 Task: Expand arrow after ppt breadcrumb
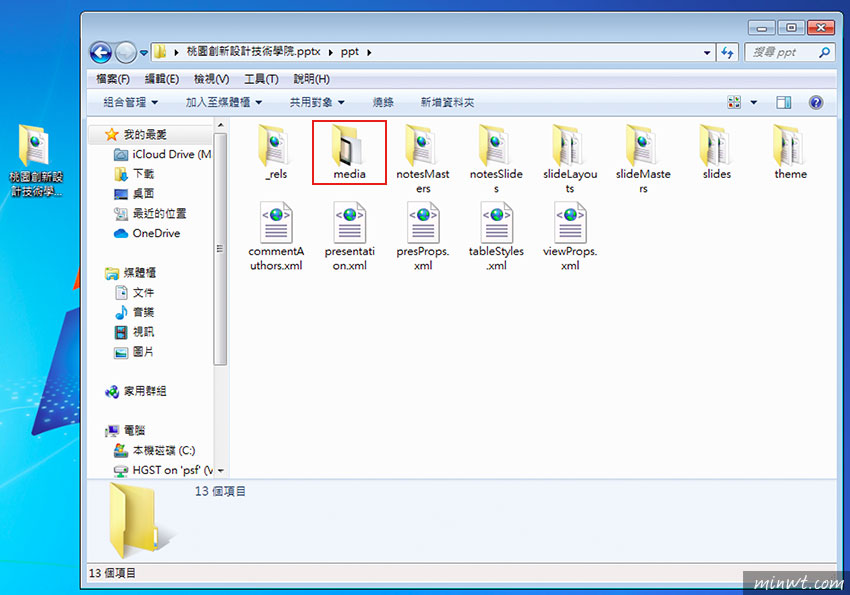[369, 53]
